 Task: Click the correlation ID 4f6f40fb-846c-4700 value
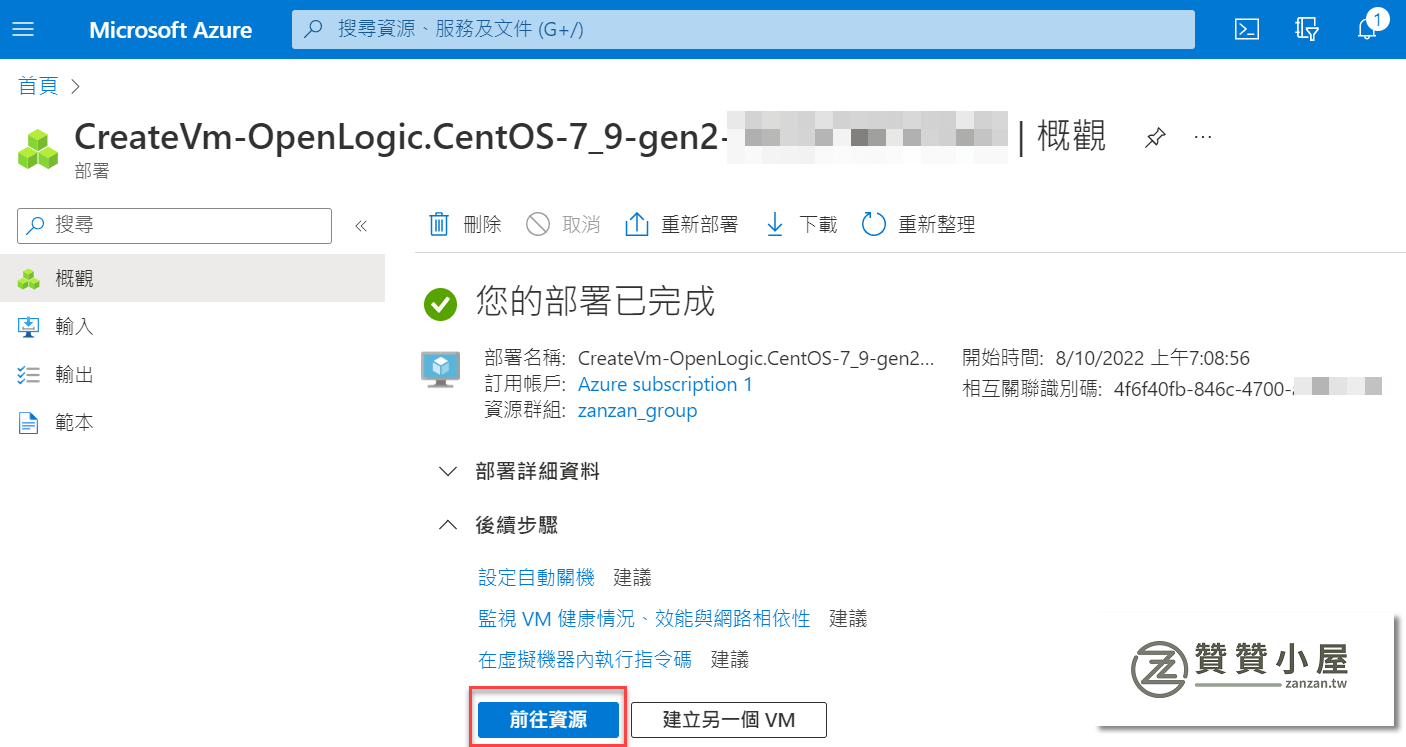[x=1201, y=389]
